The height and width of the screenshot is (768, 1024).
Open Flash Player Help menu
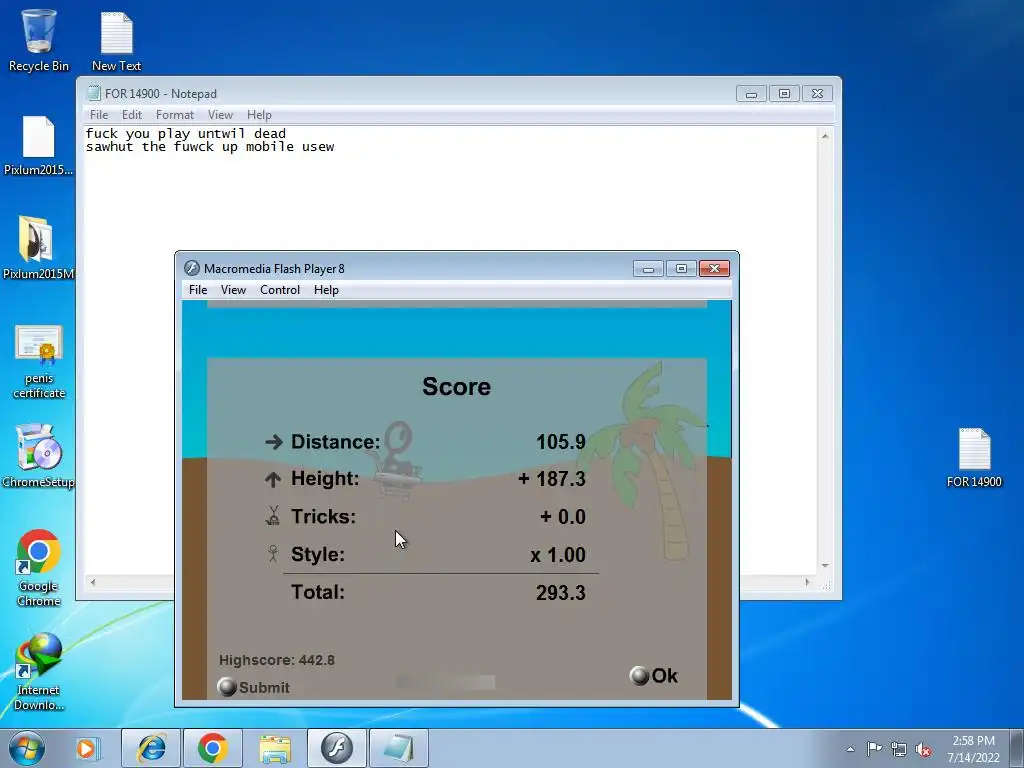click(x=326, y=290)
